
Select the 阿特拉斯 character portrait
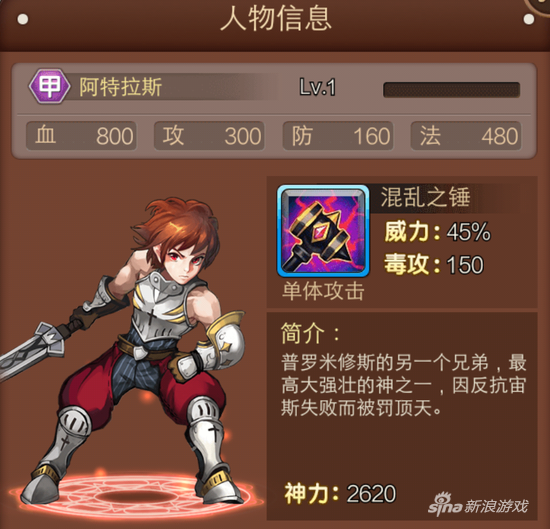pyautogui.click(x=125, y=351)
